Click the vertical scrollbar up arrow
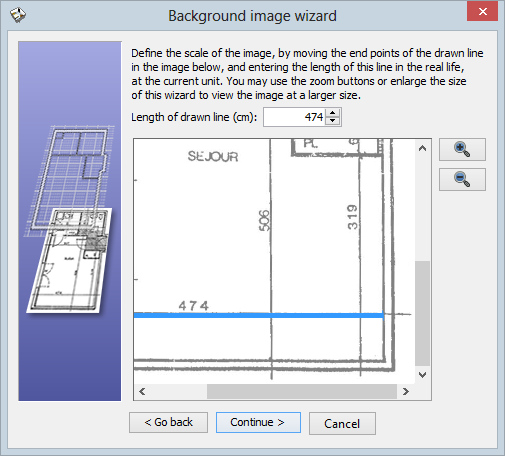The width and height of the screenshot is (505, 456). click(422, 148)
